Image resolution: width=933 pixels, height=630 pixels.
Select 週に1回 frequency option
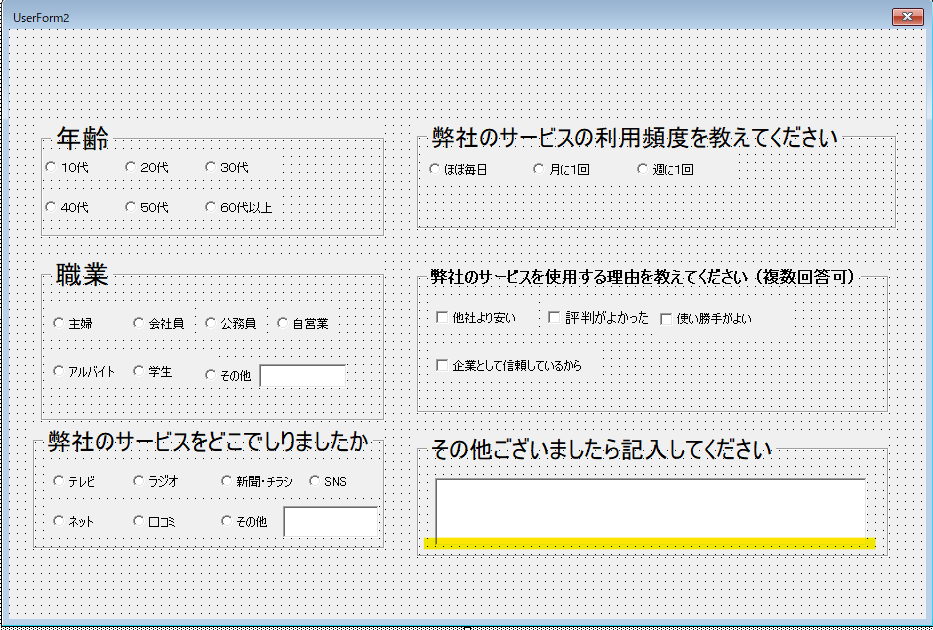coord(641,169)
